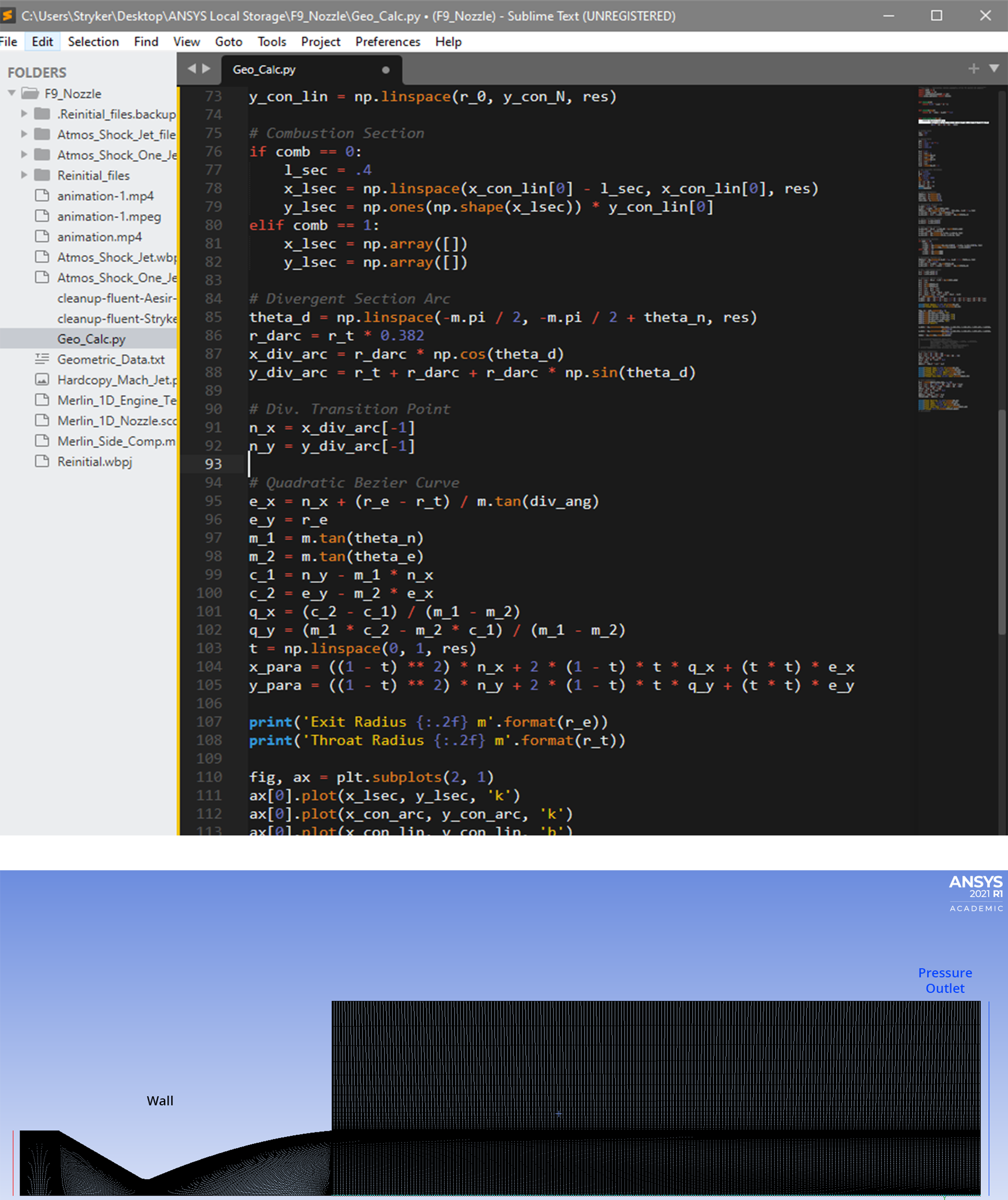Click the tab back navigation arrow
Image resolution: width=1008 pixels, height=1200 pixels.
(x=192, y=69)
